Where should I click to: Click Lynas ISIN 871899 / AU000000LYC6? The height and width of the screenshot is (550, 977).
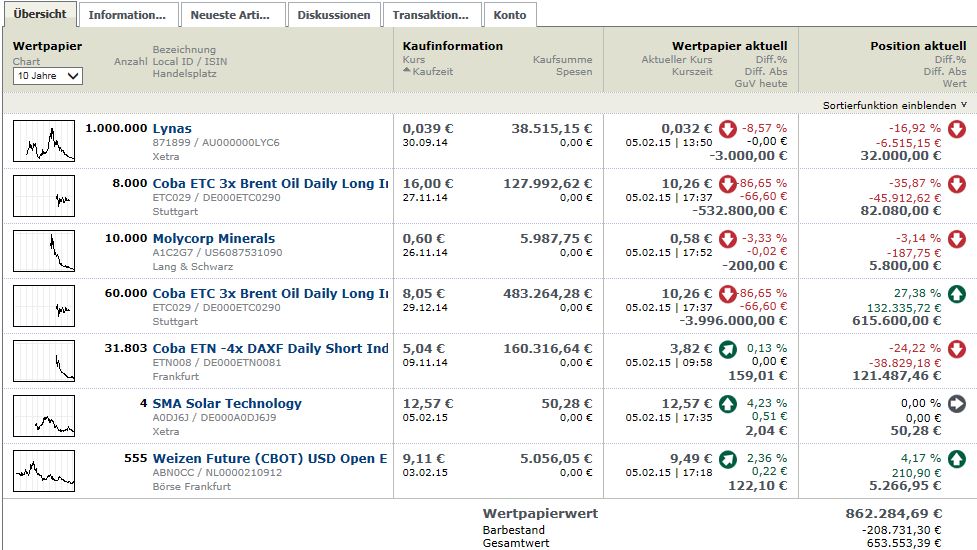coord(216,143)
